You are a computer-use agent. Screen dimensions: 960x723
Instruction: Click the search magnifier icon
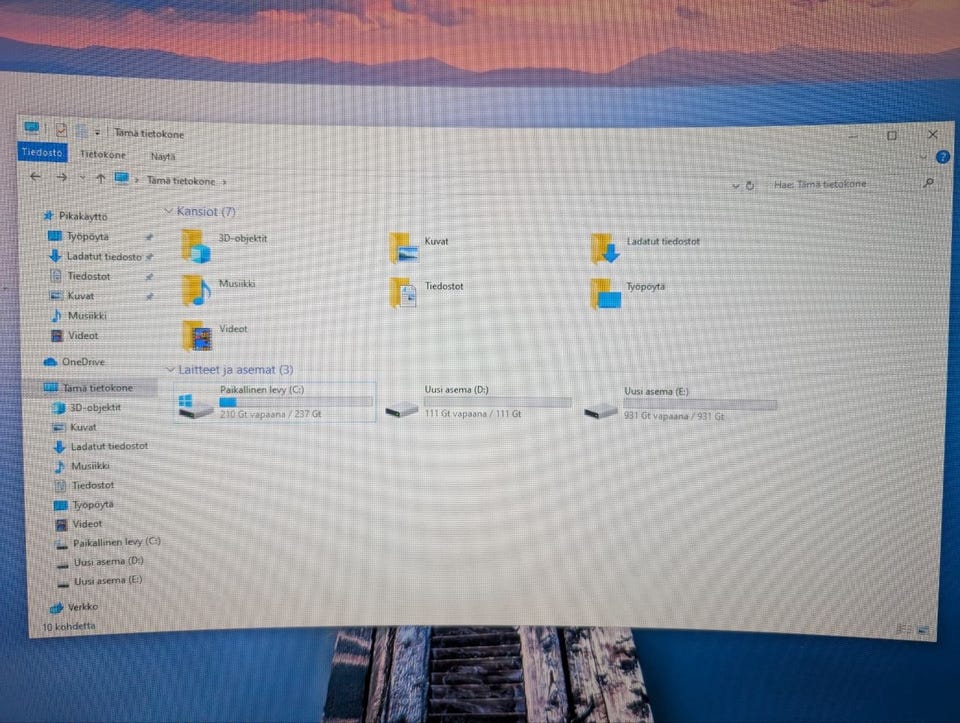coord(929,182)
